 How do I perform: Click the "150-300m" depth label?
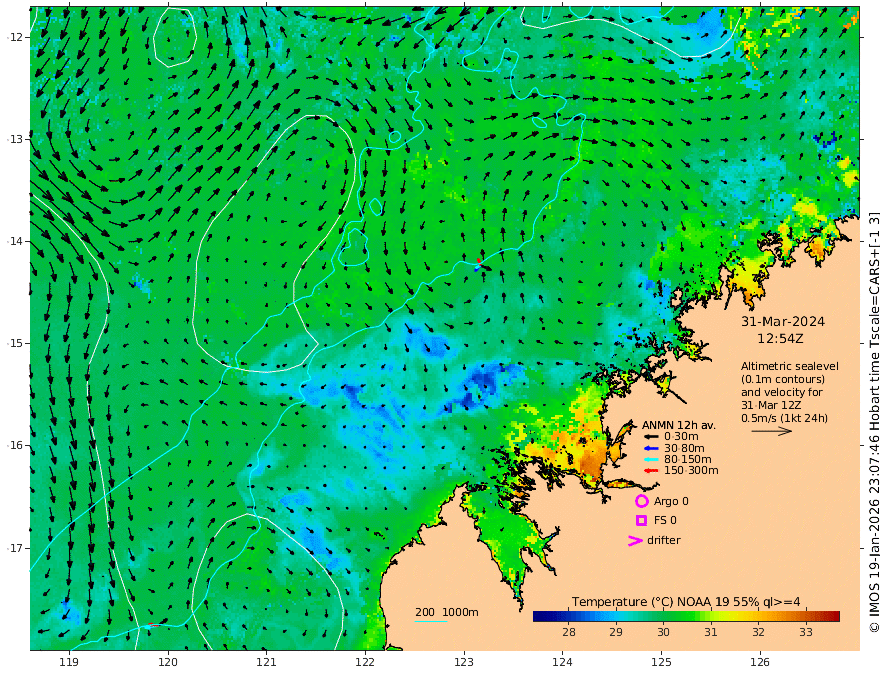[691, 471]
